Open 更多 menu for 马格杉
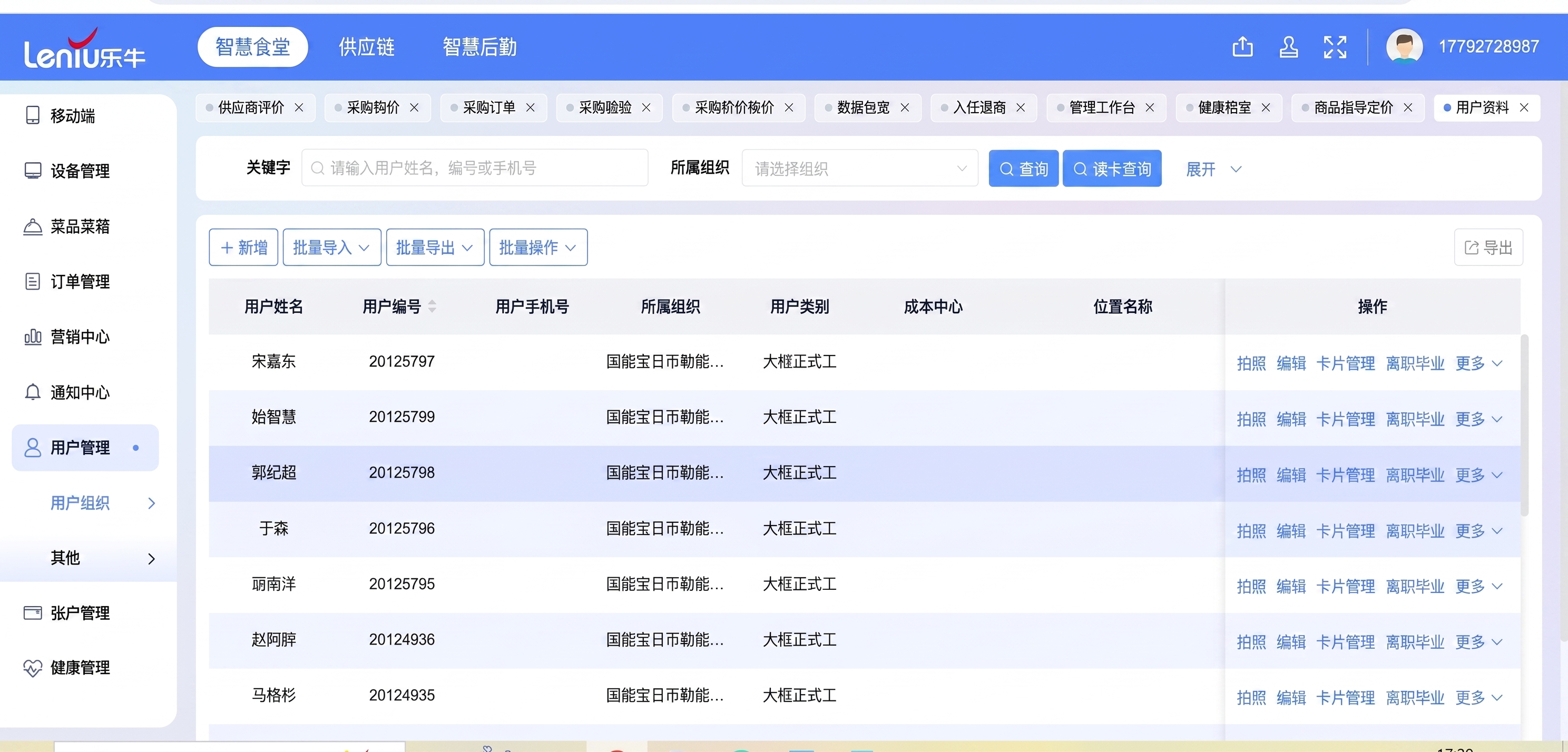Image resolution: width=1568 pixels, height=752 pixels. [1478, 697]
